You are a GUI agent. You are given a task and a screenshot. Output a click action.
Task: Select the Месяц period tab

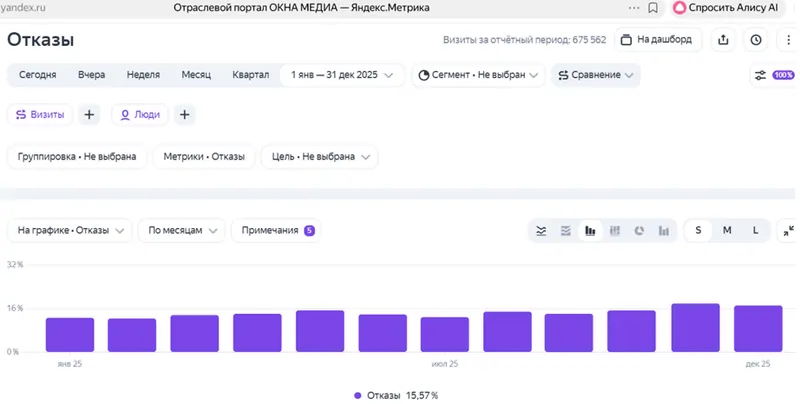point(196,74)
